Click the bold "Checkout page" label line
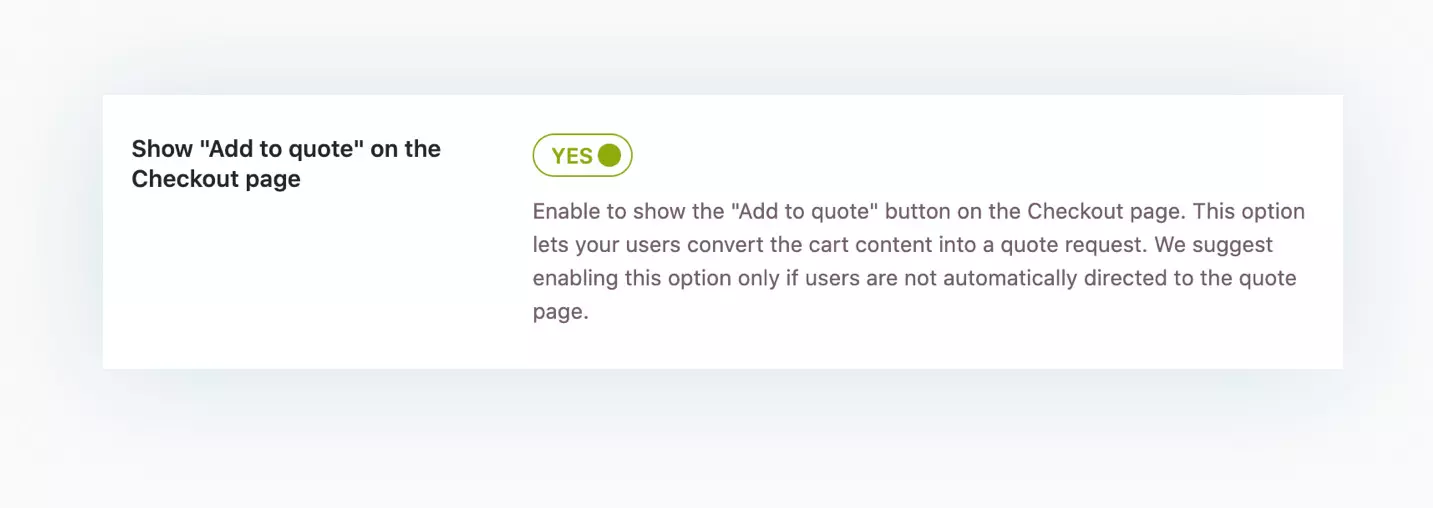The image size is (1433, 508). 216,180
